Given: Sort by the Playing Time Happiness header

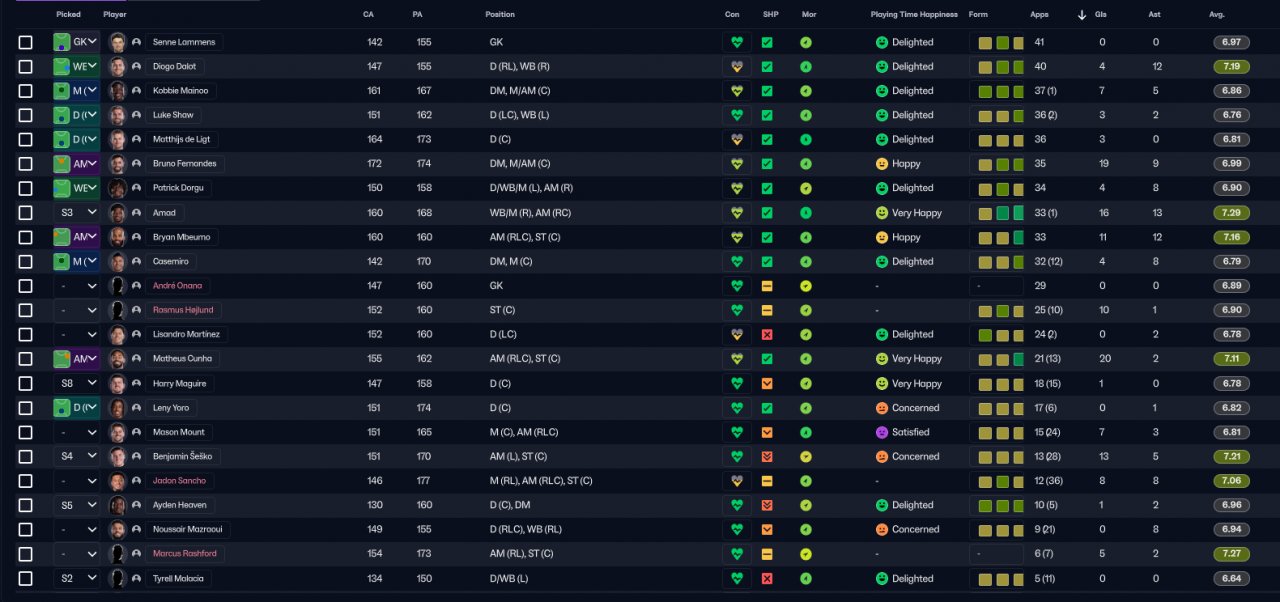Looking at the screenshot, I should pos(913,15).
